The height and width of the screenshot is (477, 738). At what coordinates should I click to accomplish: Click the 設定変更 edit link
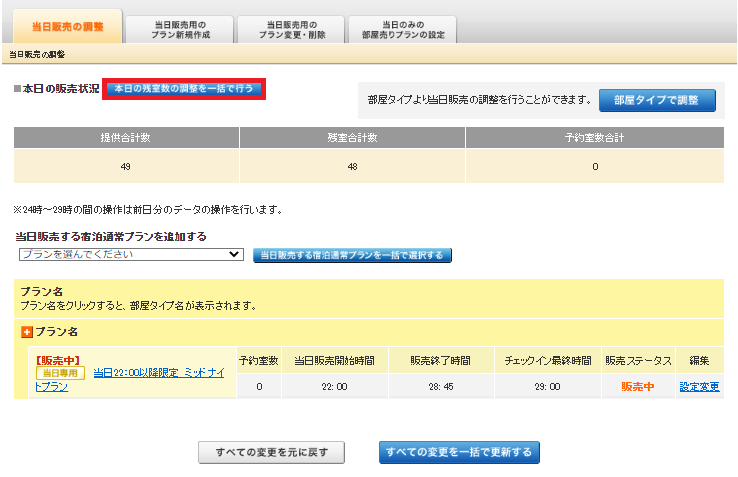click(x=699, y=386)
